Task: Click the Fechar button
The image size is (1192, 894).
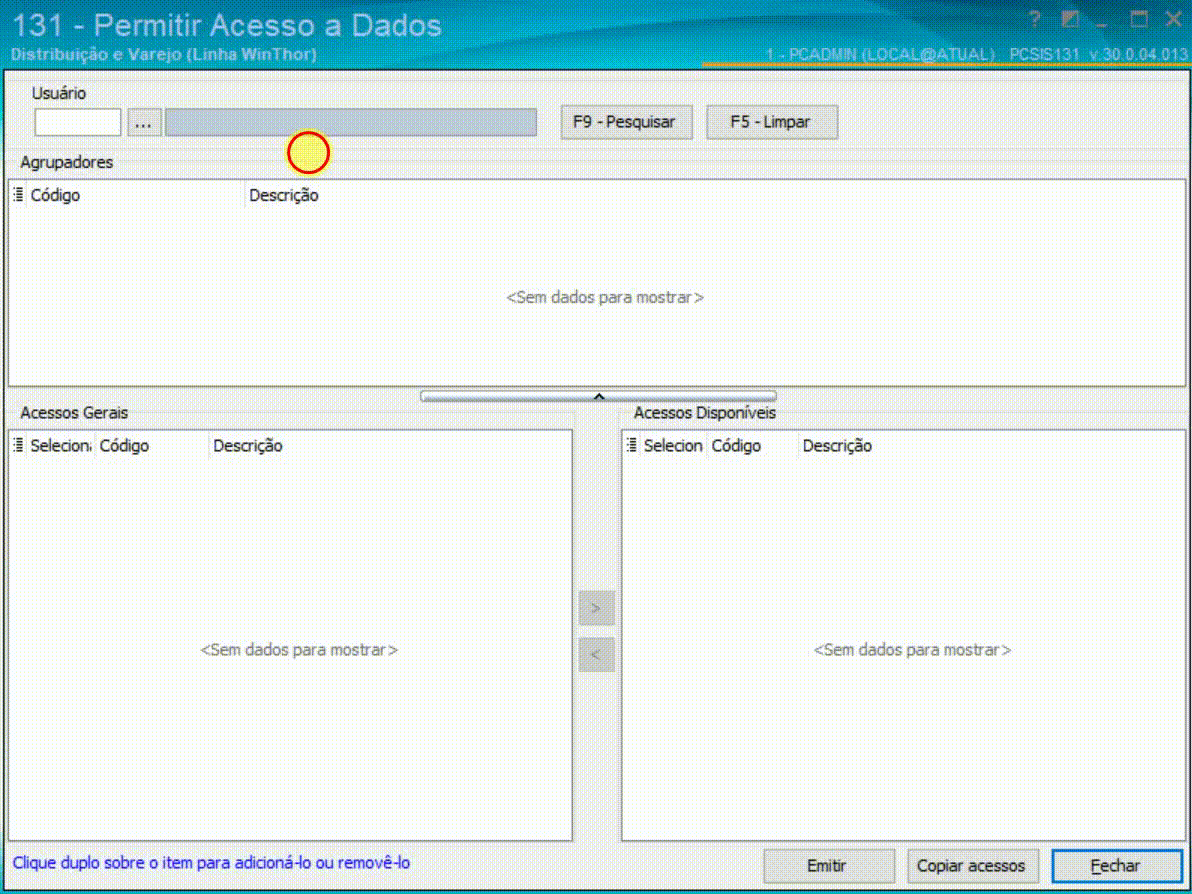Action: (1117, 866)
